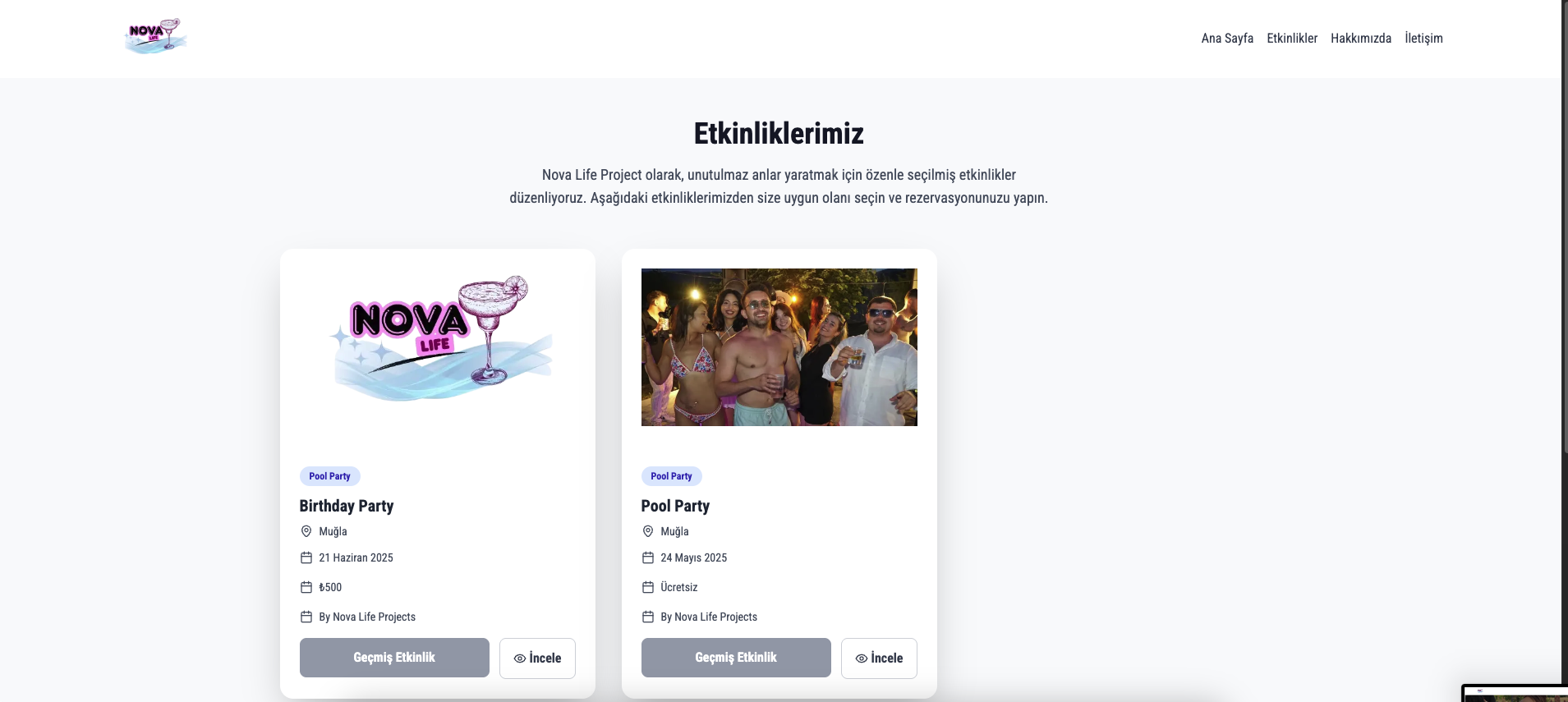
Task: Click the Nova Life logo in header
Action: tap(156, 37)
